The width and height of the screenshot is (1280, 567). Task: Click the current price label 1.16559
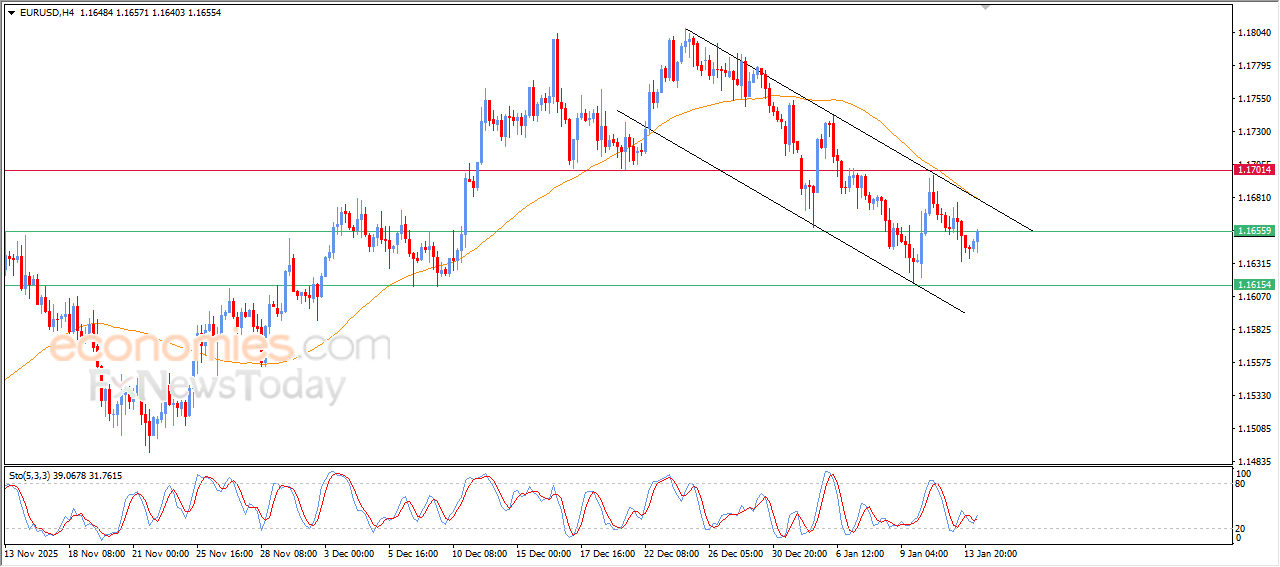(x=1254, y=231)
